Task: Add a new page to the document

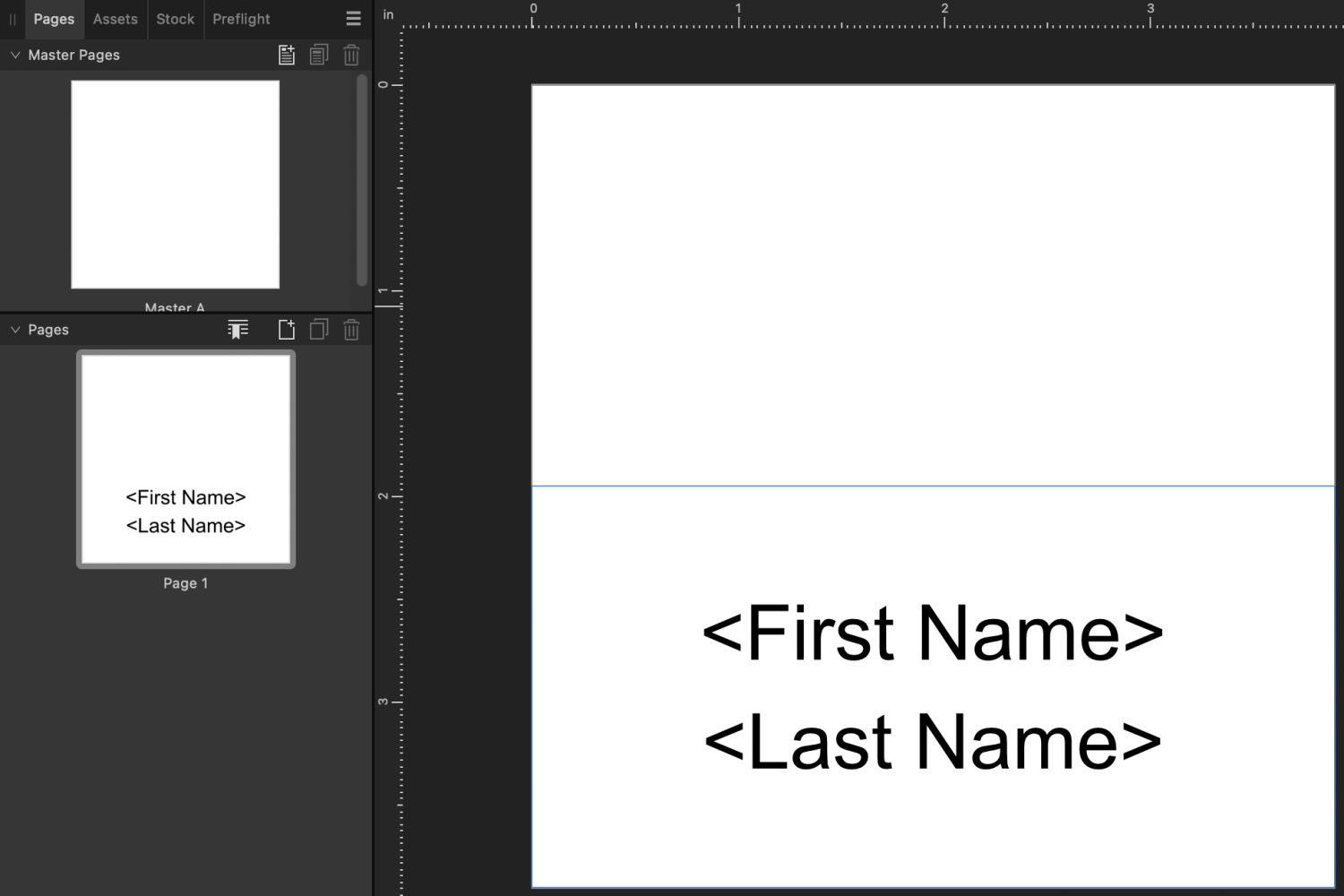Action: click(286, 329)
